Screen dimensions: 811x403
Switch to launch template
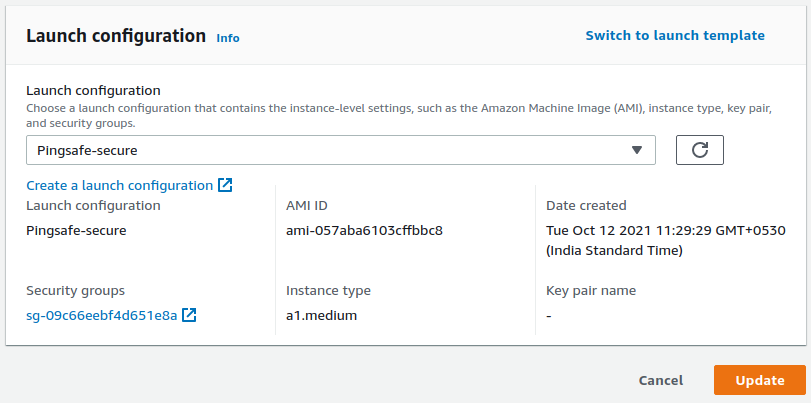tap(675, 36)
